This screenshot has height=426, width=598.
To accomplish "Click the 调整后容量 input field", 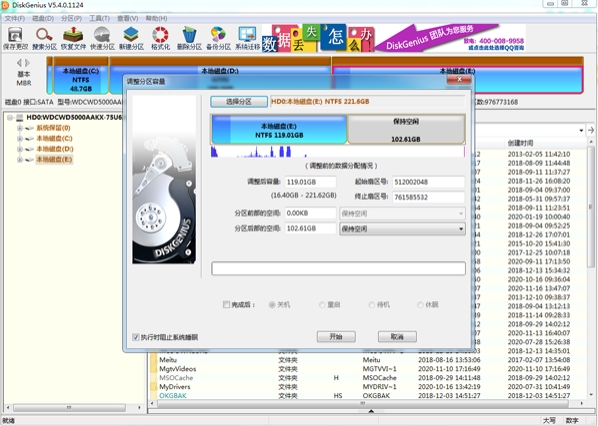I will [x=310, y=182].
